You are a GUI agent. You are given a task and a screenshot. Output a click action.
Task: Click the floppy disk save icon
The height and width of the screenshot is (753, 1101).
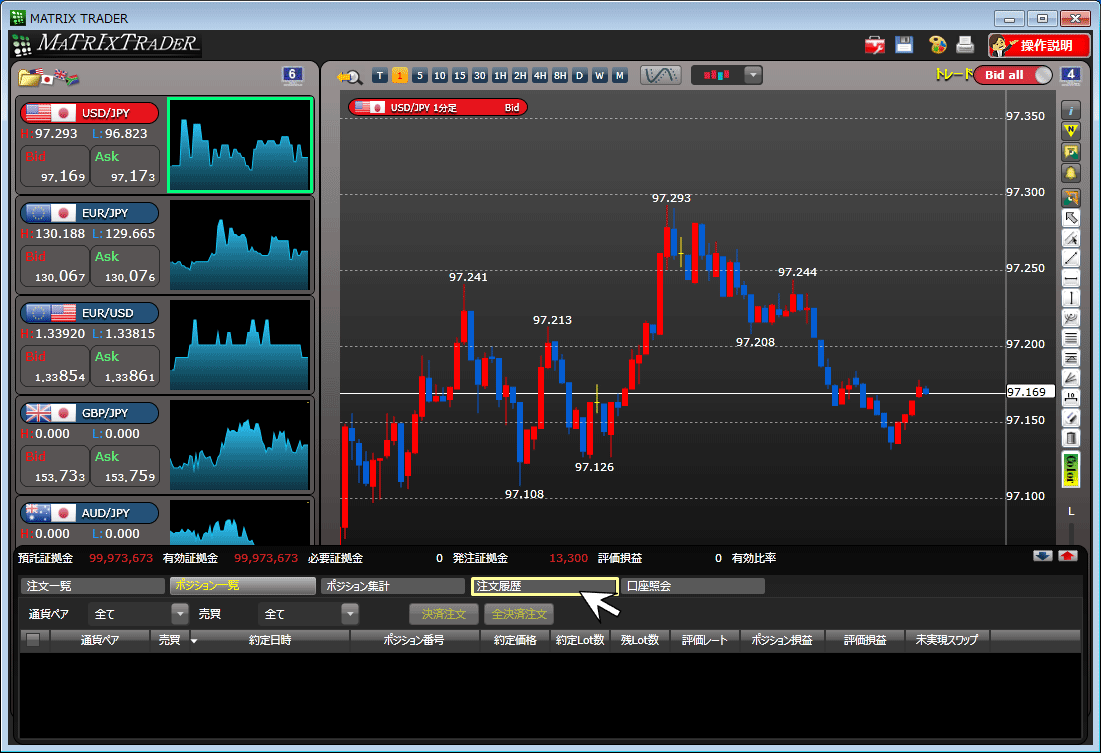[x=904, y=45]
